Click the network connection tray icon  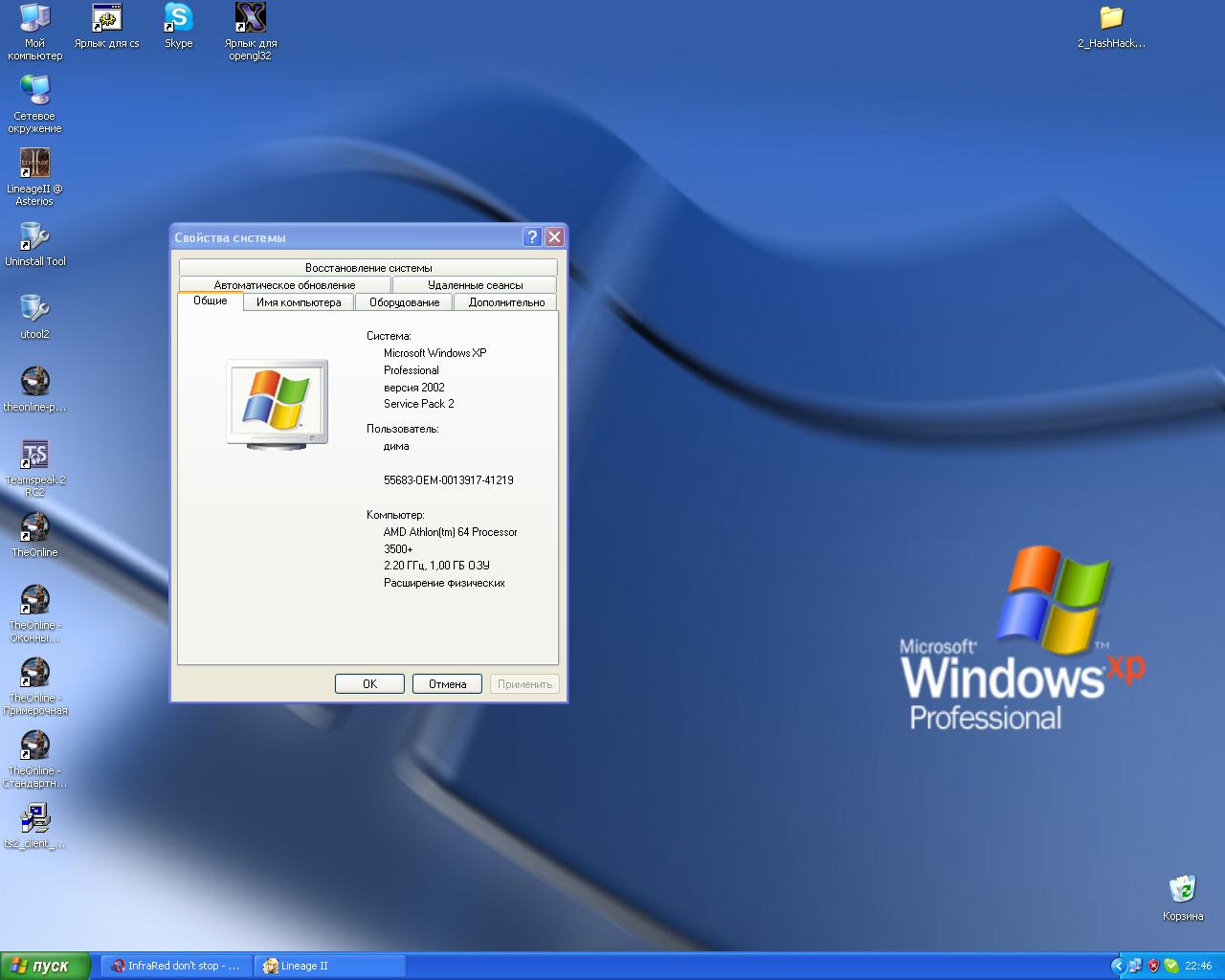pos(1135,966)
